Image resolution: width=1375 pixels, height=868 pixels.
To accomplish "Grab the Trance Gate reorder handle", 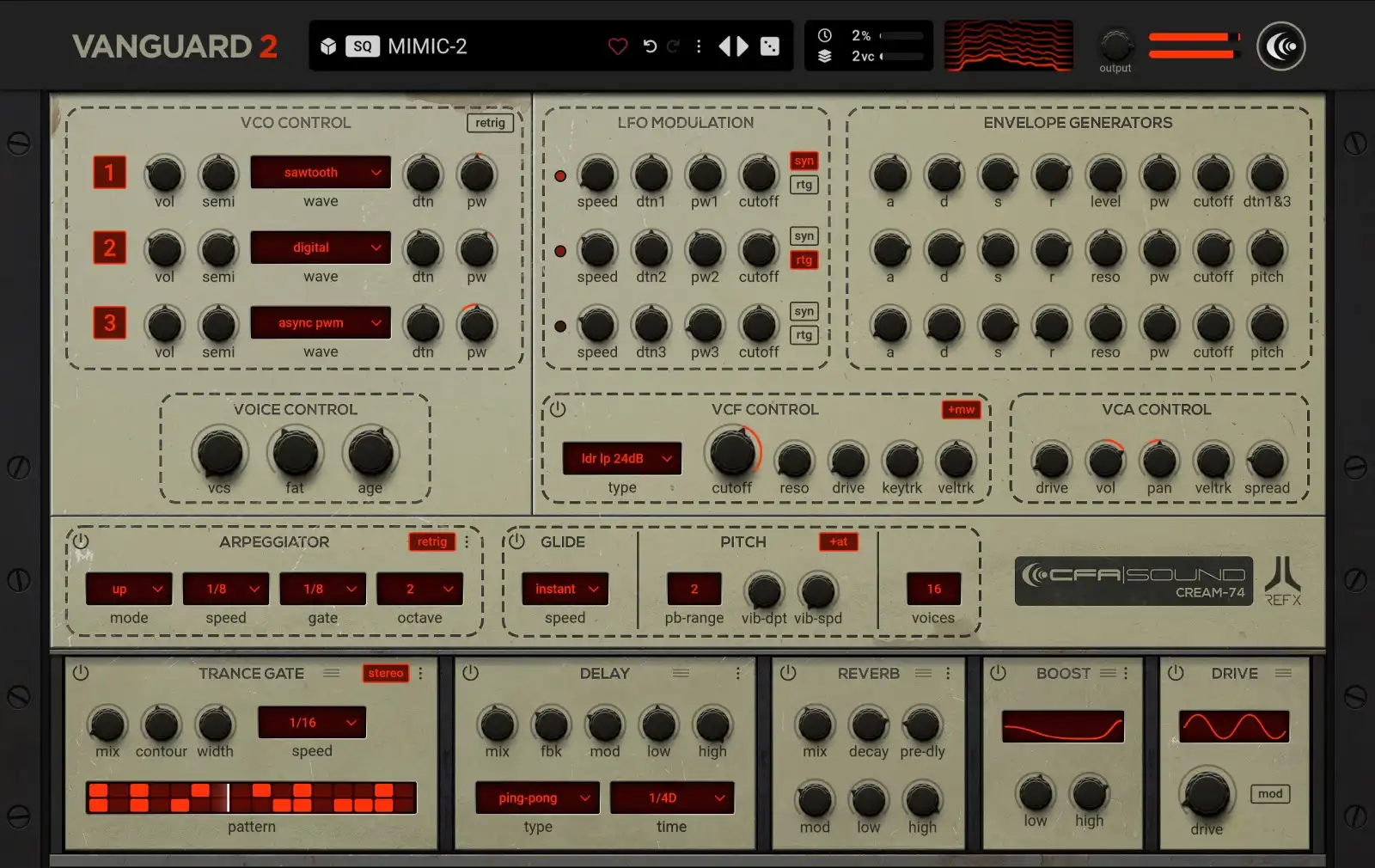I will pyautogui.click(x=332, y=673).
